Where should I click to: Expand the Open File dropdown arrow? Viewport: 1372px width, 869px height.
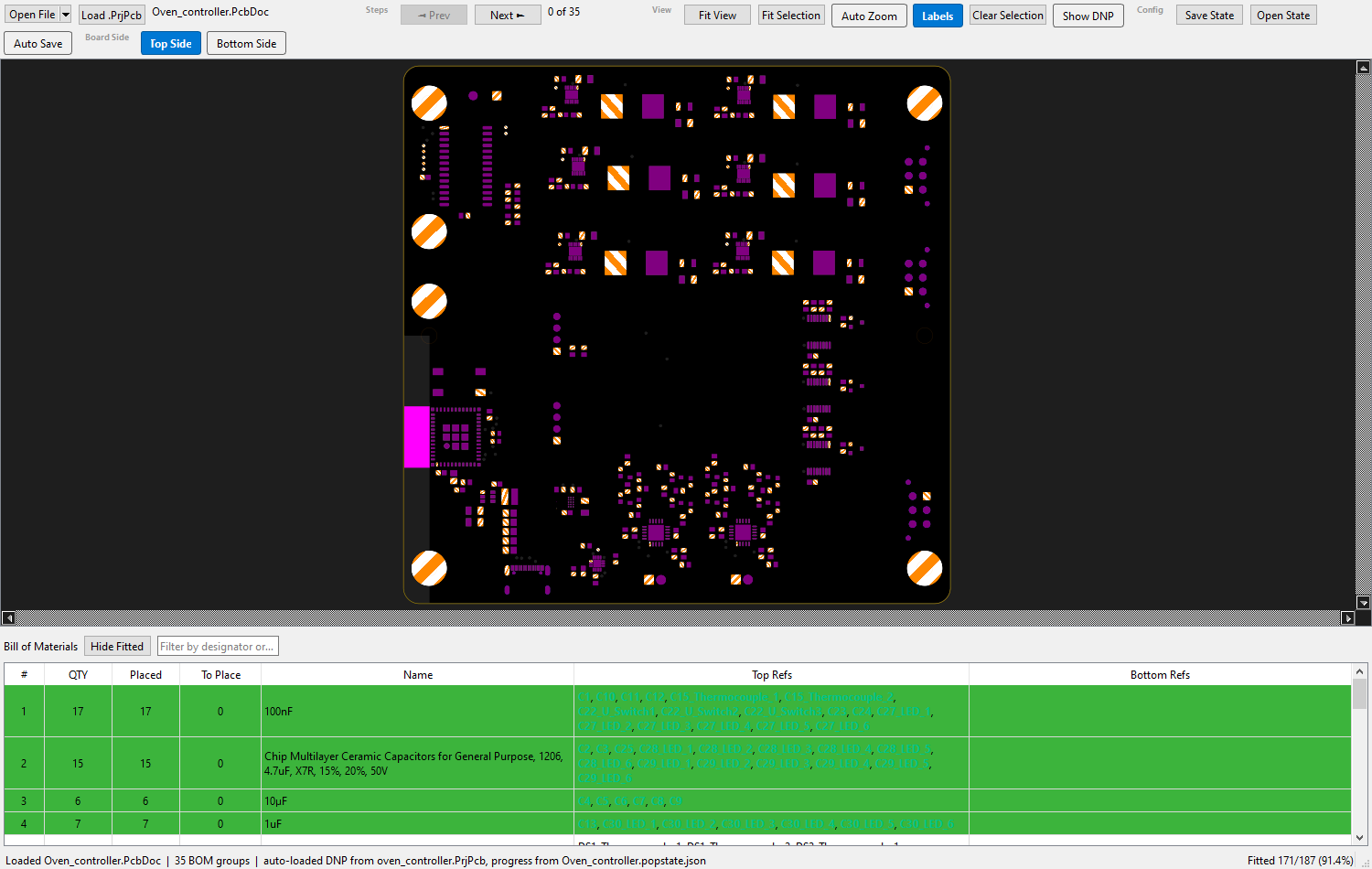point(66,15)
